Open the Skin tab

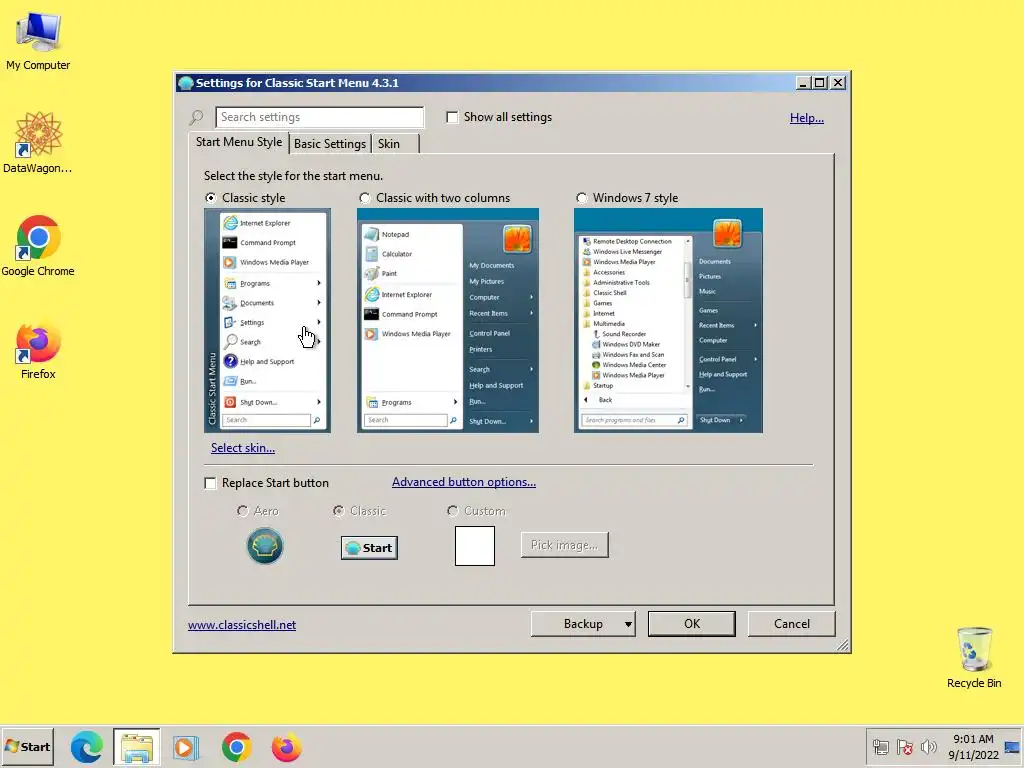pos(389,144)
